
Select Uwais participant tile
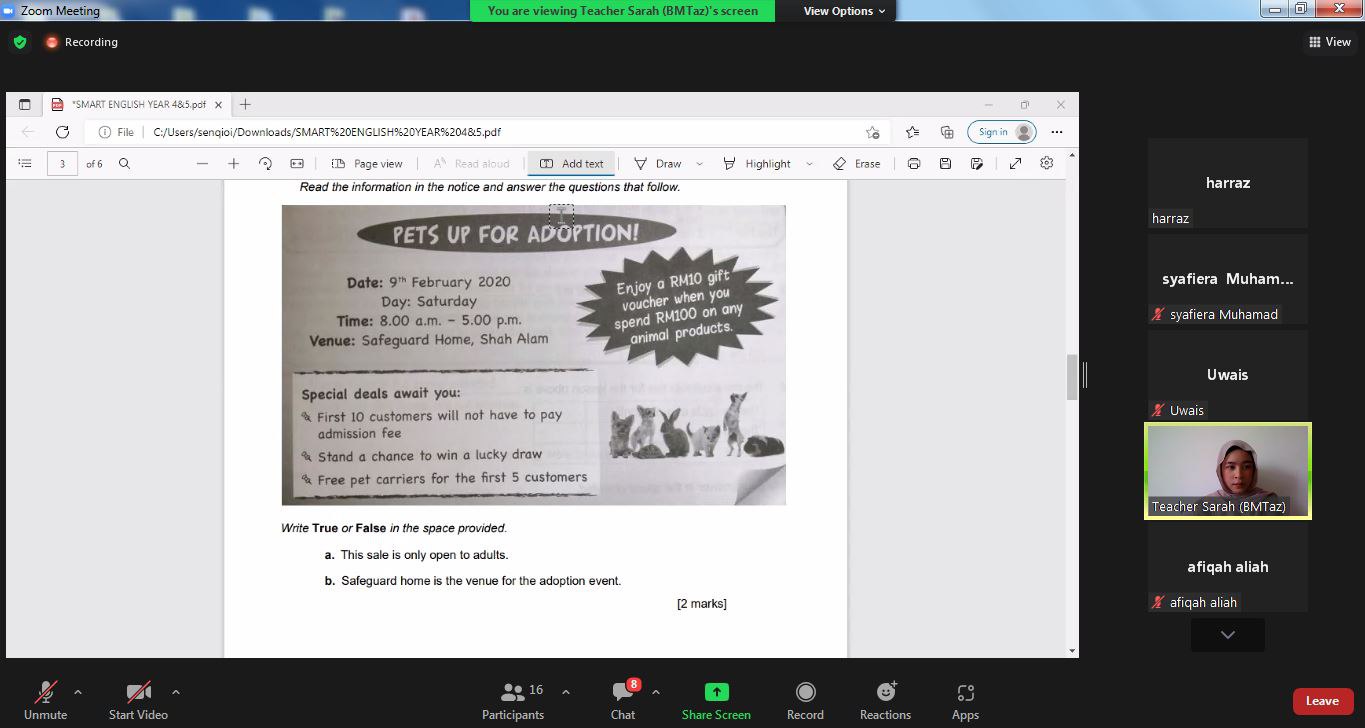point(1228,375)
